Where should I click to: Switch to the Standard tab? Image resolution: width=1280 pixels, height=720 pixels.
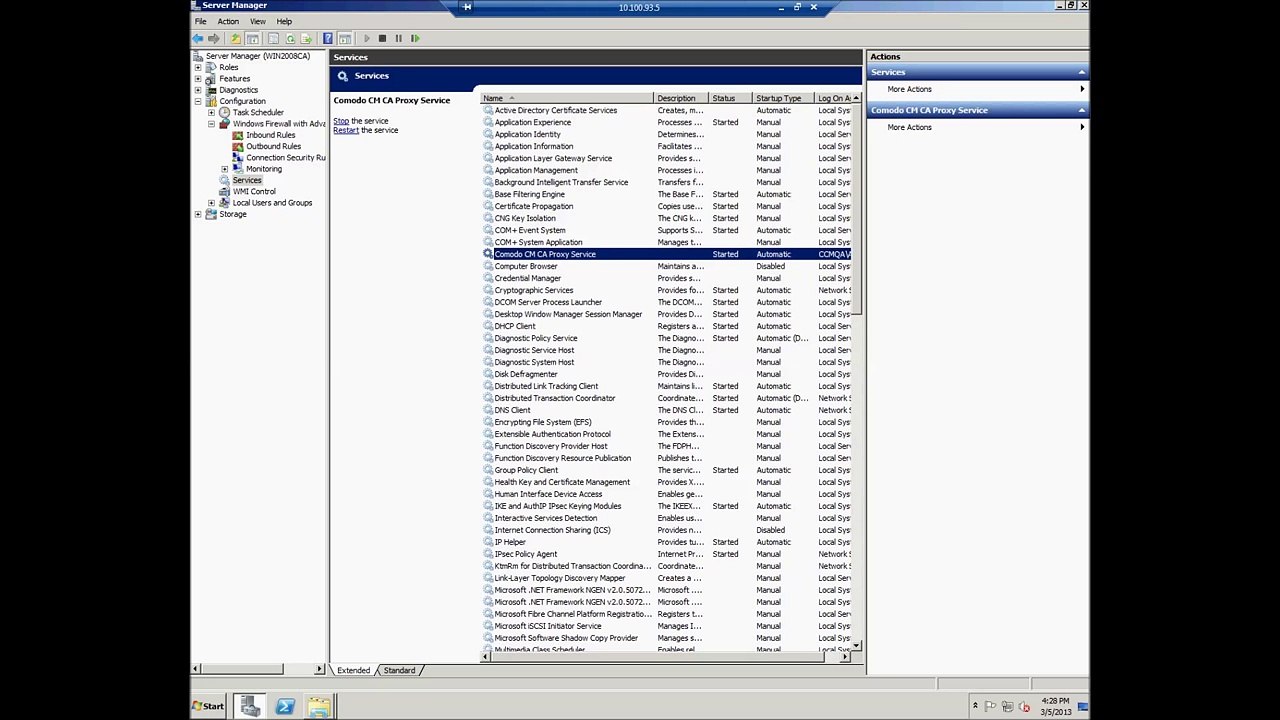[399, 670]
